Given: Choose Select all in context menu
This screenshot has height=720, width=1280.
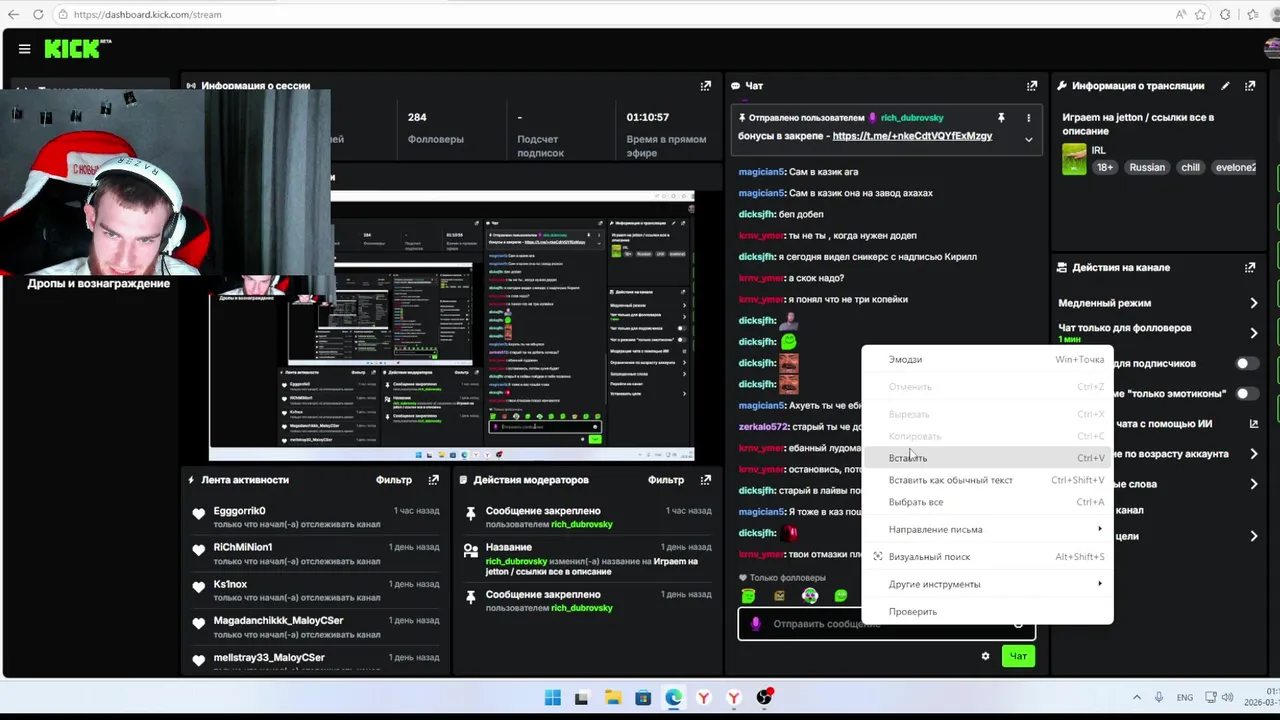Looking at the screenshot, I should pyautogui.click(x=987, y=502).
